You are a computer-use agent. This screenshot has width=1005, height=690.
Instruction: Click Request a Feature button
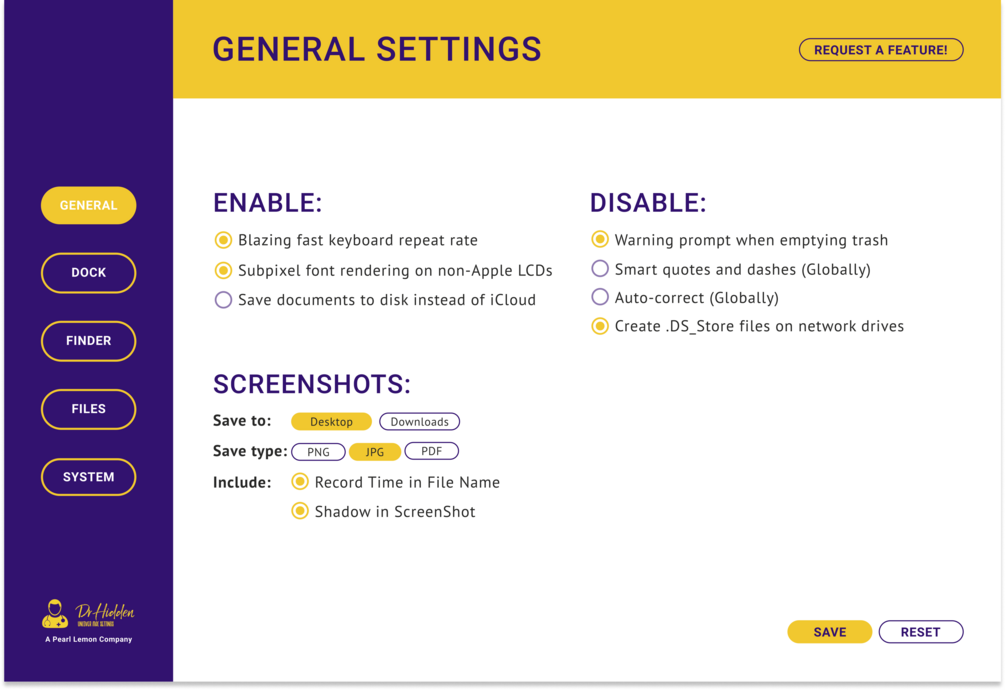coord(880,50)
